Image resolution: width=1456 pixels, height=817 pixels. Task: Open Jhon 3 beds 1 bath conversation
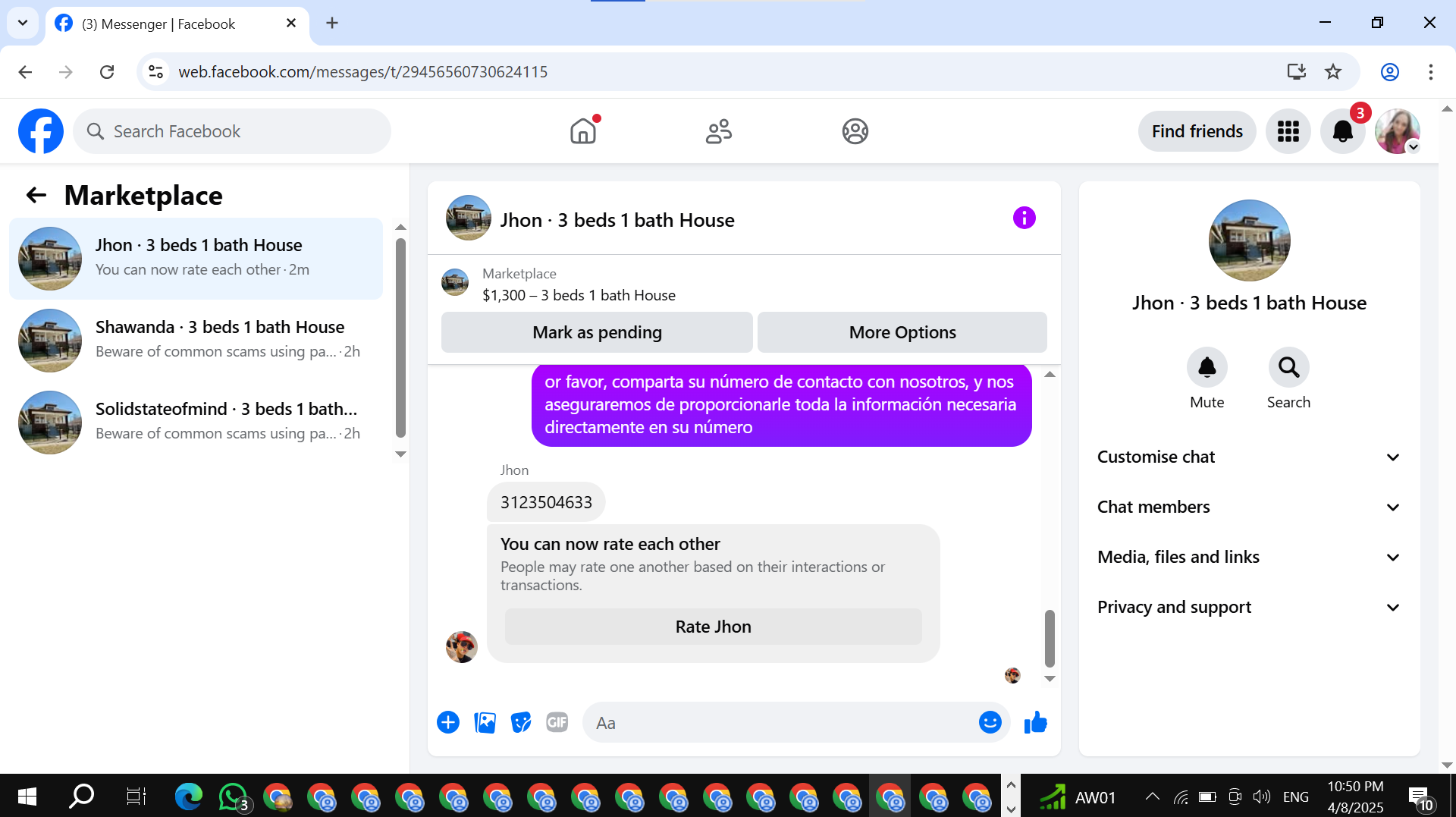click(196, 259)
